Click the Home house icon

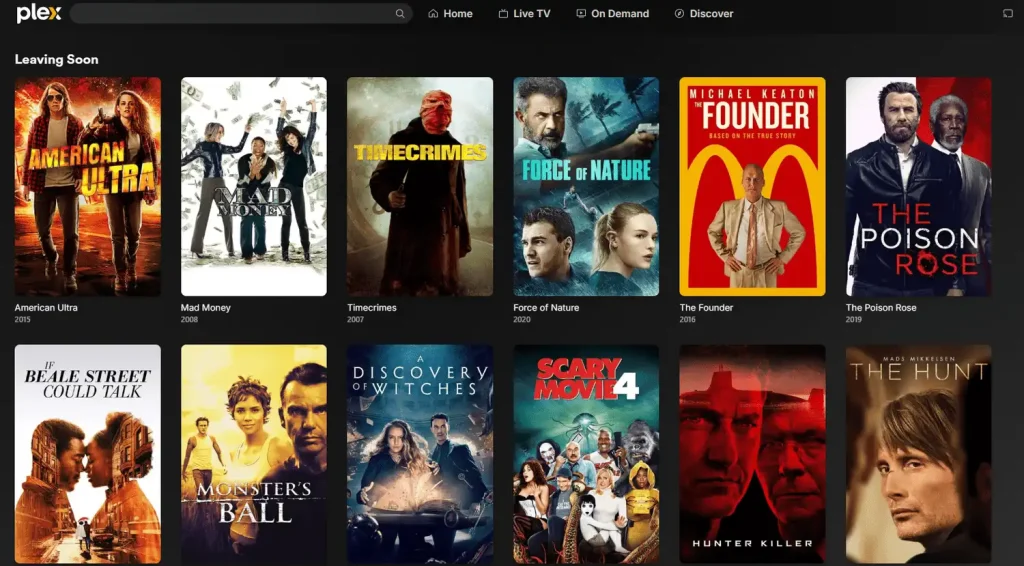point(433,14)
